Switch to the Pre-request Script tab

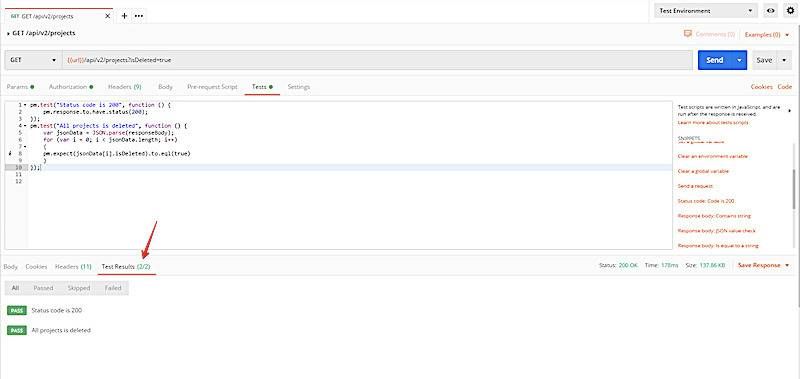(212, 87)
